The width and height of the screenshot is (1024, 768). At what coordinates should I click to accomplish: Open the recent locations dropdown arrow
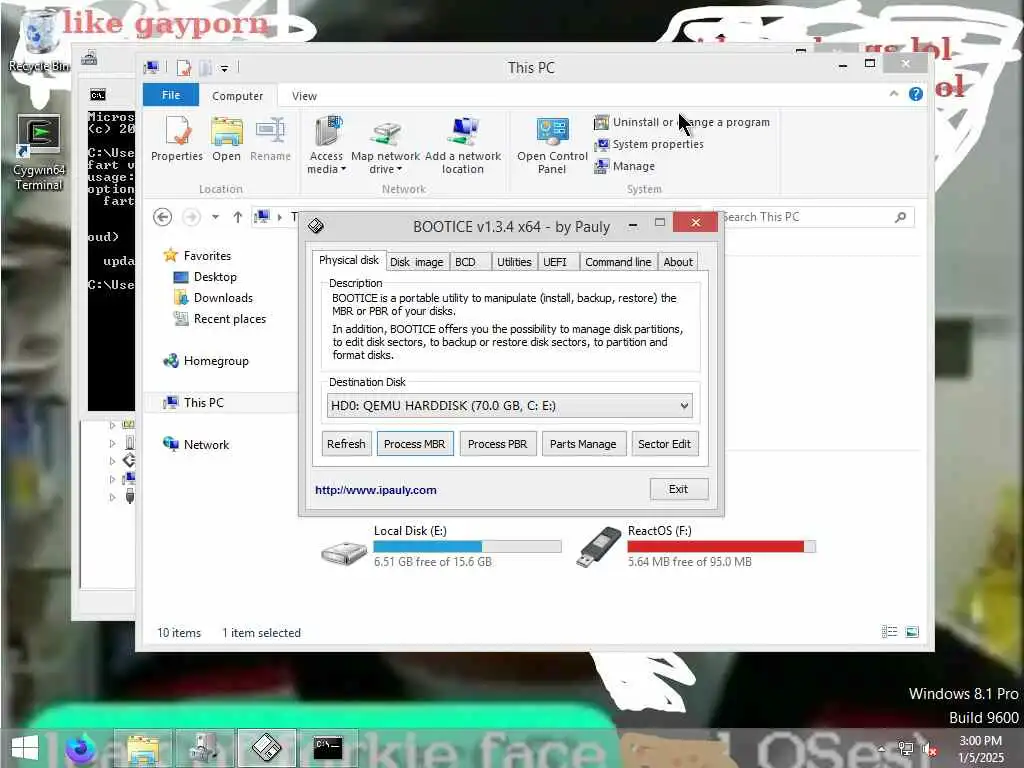(215, 217)
